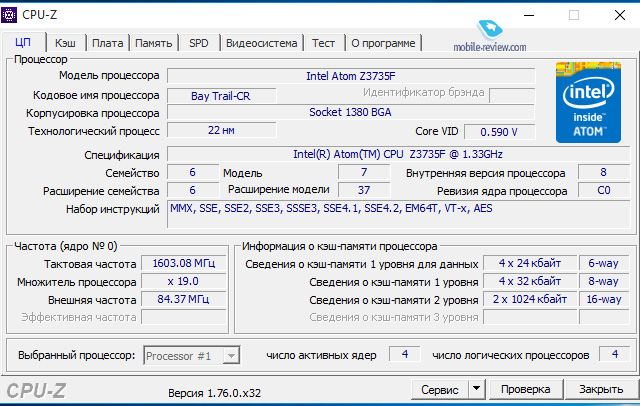Open the О программе tab
Image resolution: width=640 pixels, height=406 pixels.
pos(384,43)
